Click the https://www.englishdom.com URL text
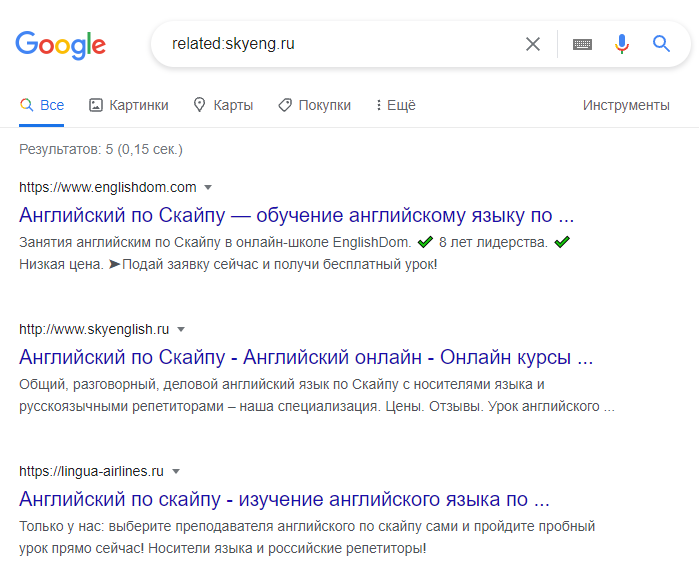The width and height of the screenshot is (699, 575). [x=107, y=187]
